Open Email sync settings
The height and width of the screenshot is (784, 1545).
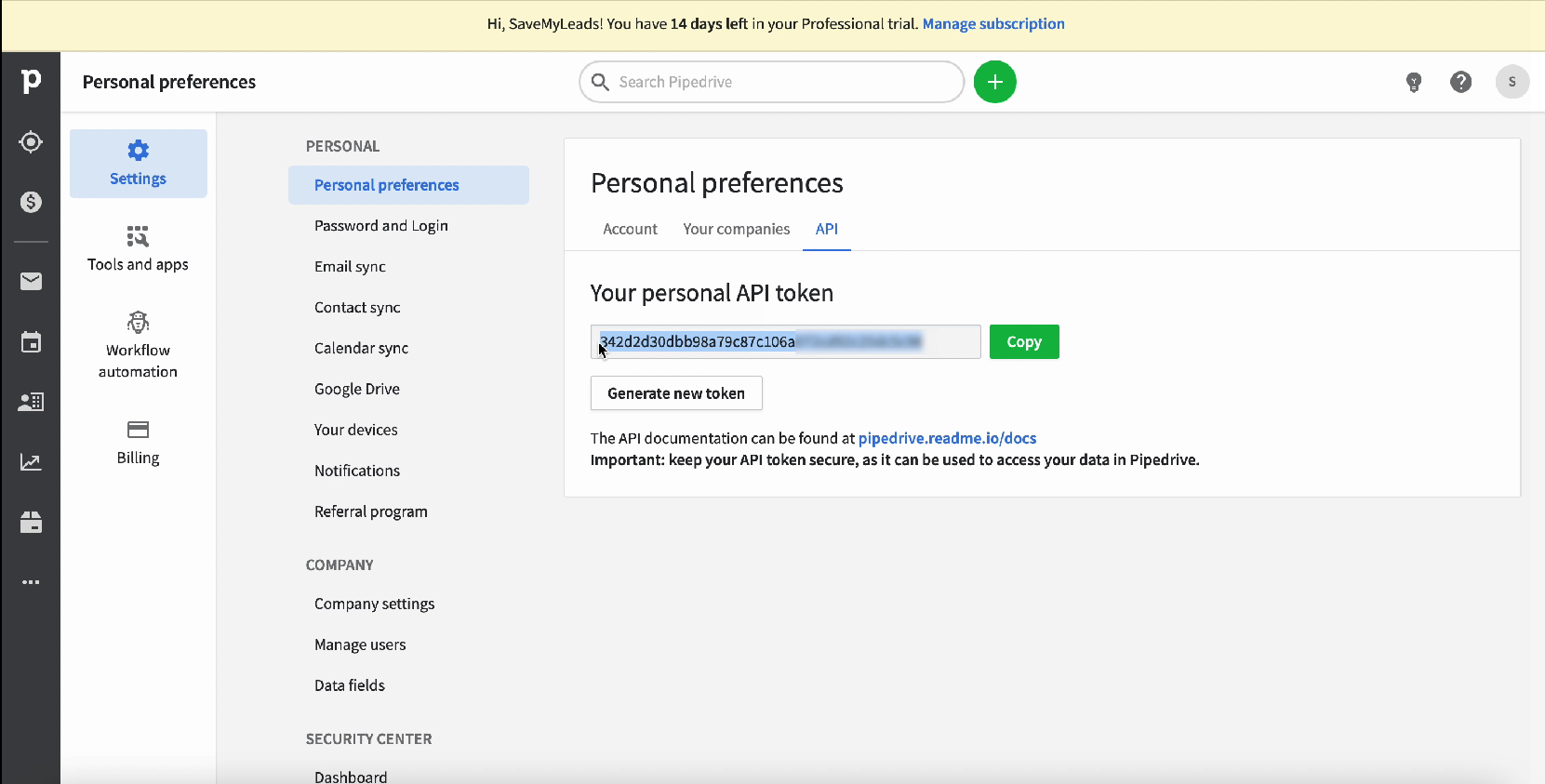[350, 267]
